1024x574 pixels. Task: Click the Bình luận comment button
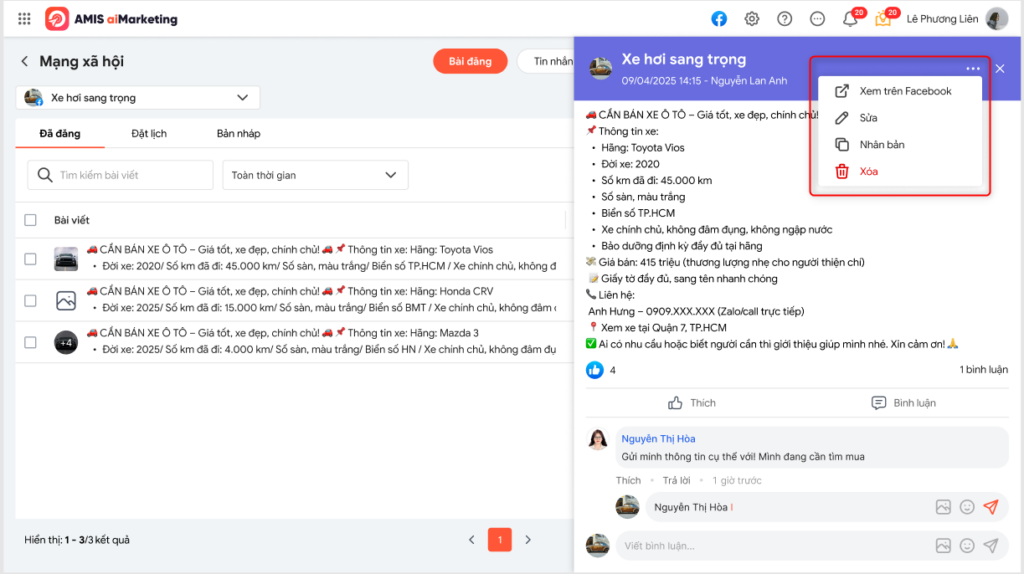903,403
